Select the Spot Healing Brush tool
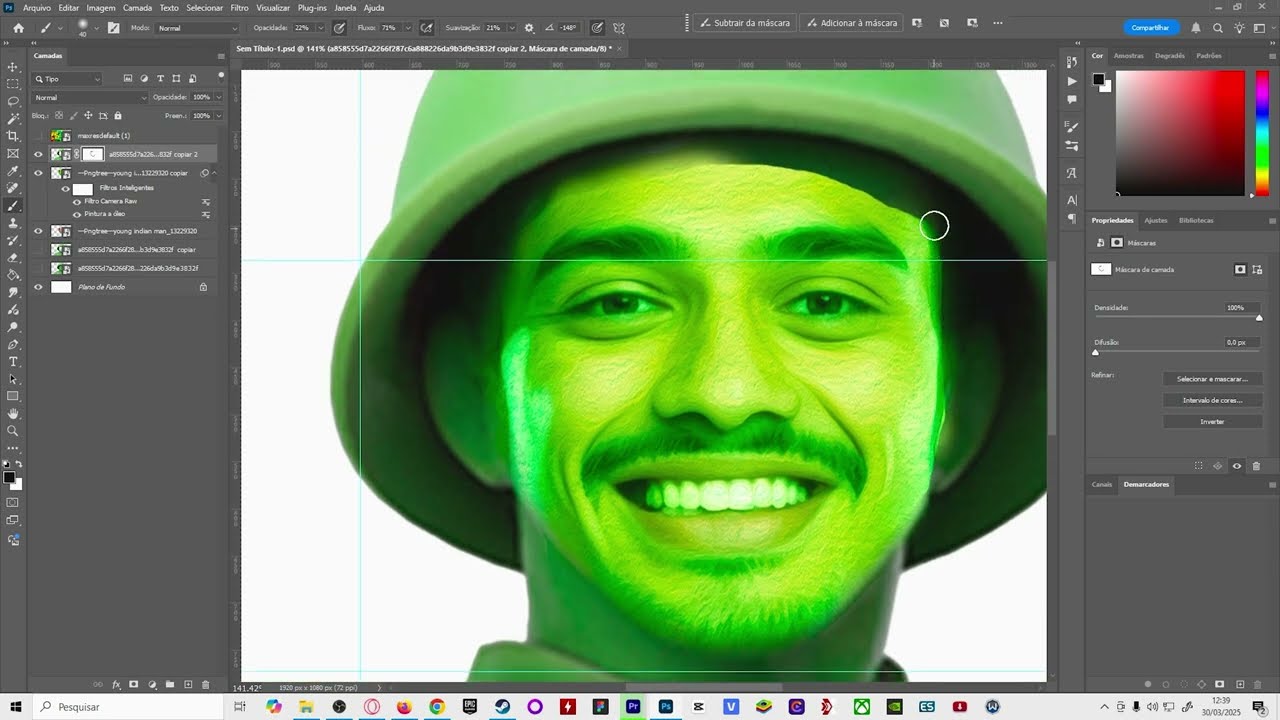 click(13, 188)
